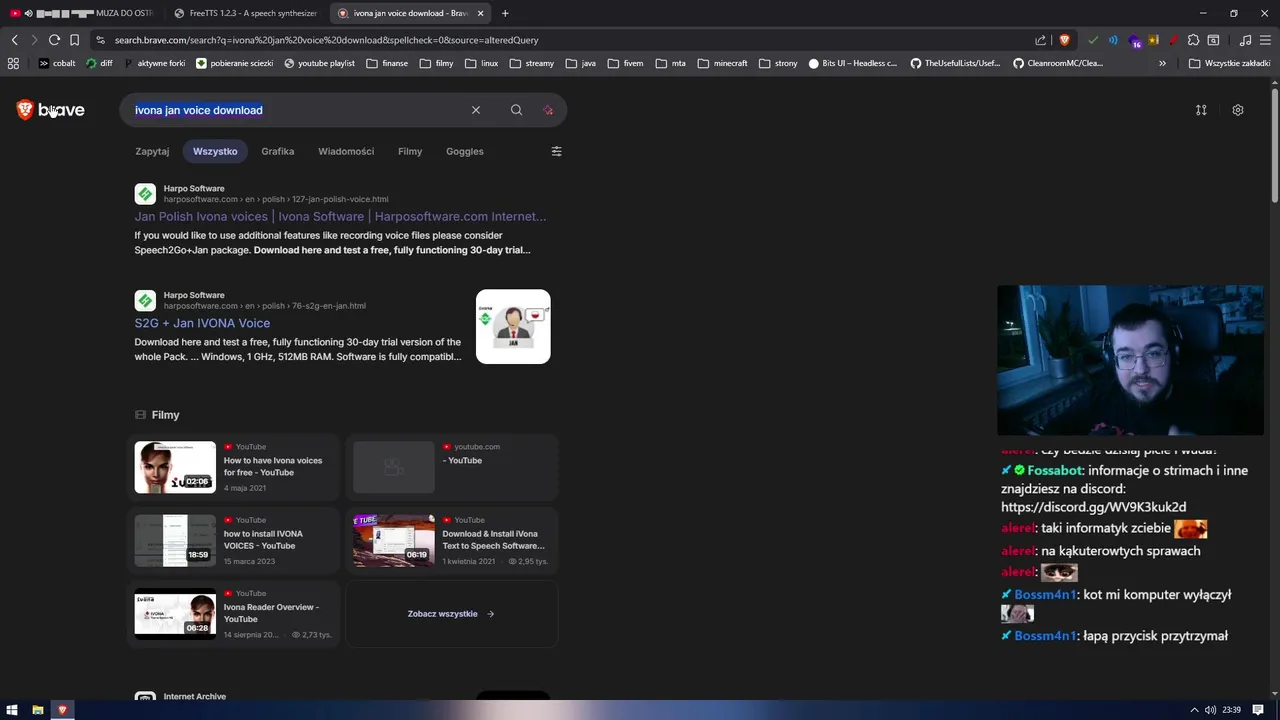Switch to the MUZA DO OSTR browser tab

click(82, 13)
